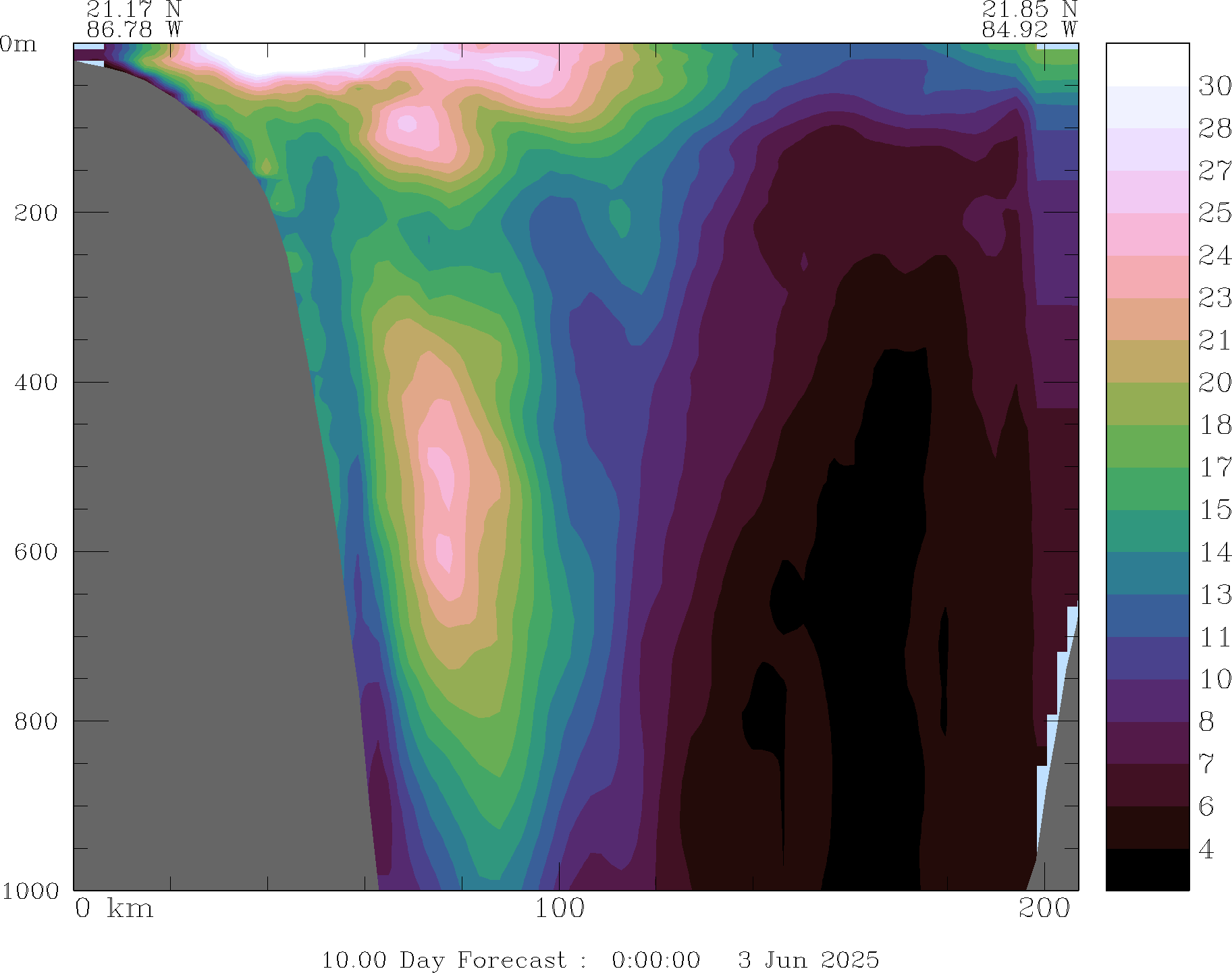Select the "200" label on the distance axis
Screen dimensions: 1232x973
pyautogui.click(x=1044, y=909)
